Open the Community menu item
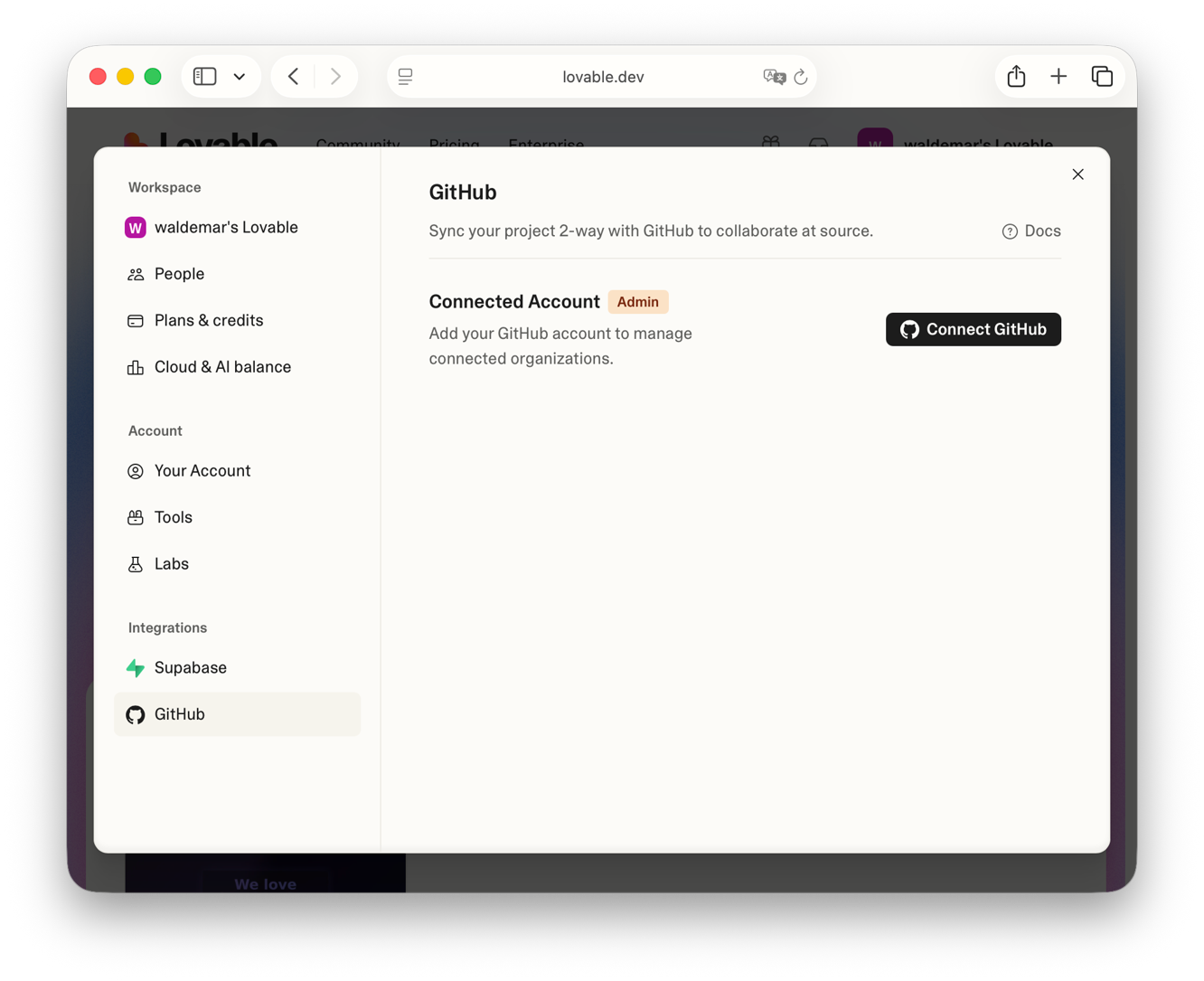The height and width of the screenshot is (981, 1204). 358,143
